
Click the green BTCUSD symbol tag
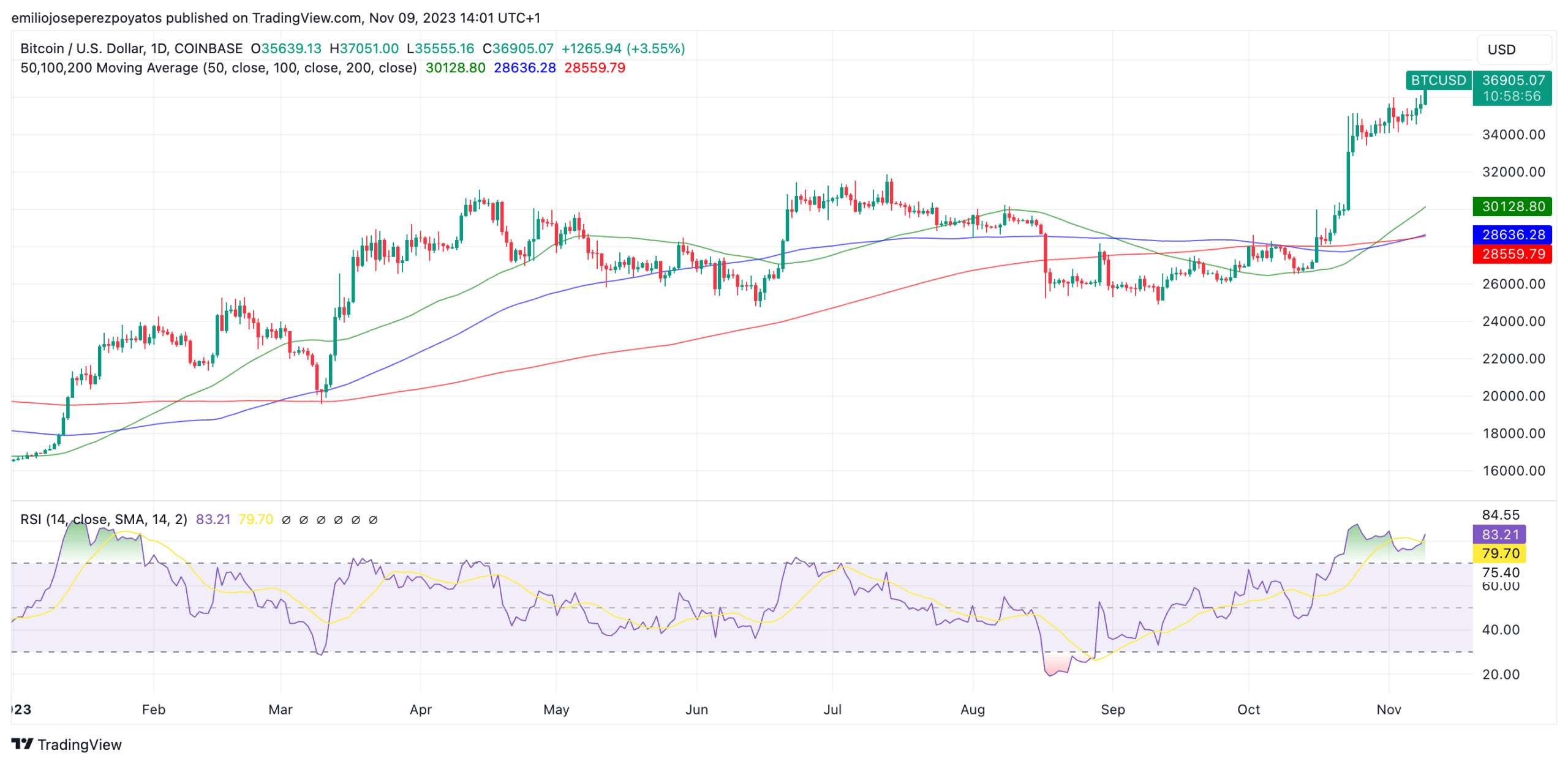pyautogui.click(x=1438, y=80)
